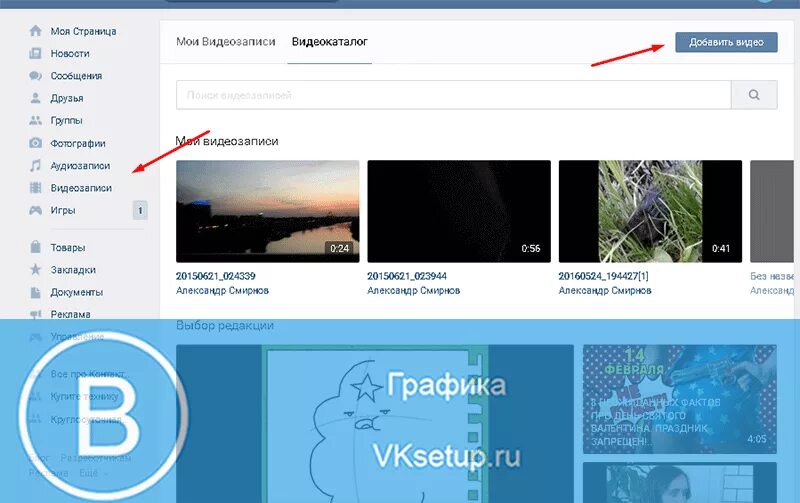Image resolution: width=800 pixels, height=503 pixels.
Task: Click the people icon beside Группы
Action: point(35,120)
